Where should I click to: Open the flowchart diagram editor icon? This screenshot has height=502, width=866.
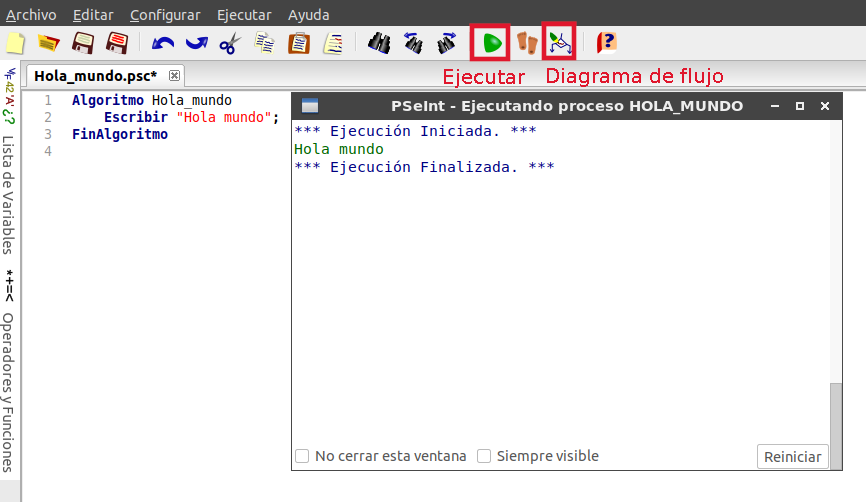[x=559, y=43]
